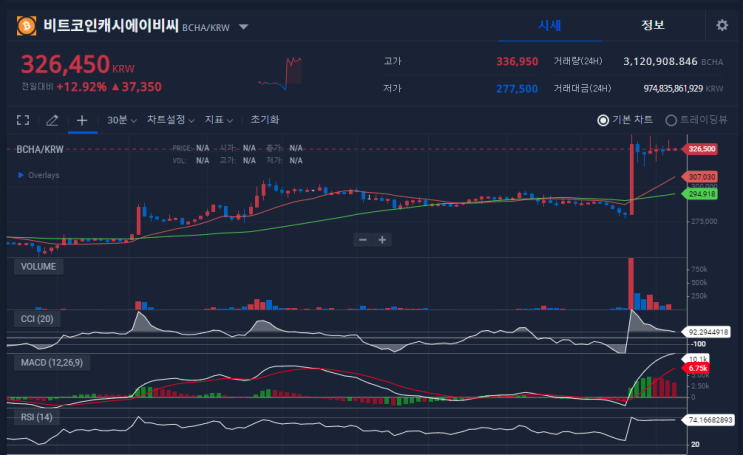Click the red 307,030 moving average tag
Image resolution: width=743 pixels, height=455 pixels.
click(701, 177)
